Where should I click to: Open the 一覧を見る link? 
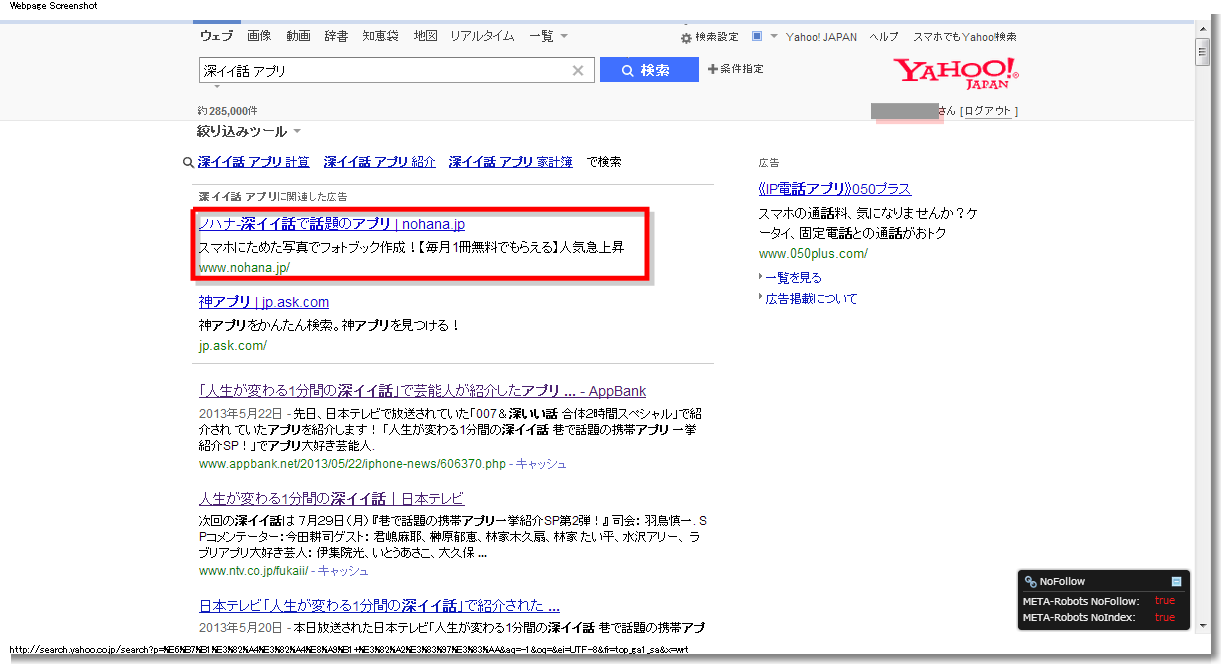793,278
